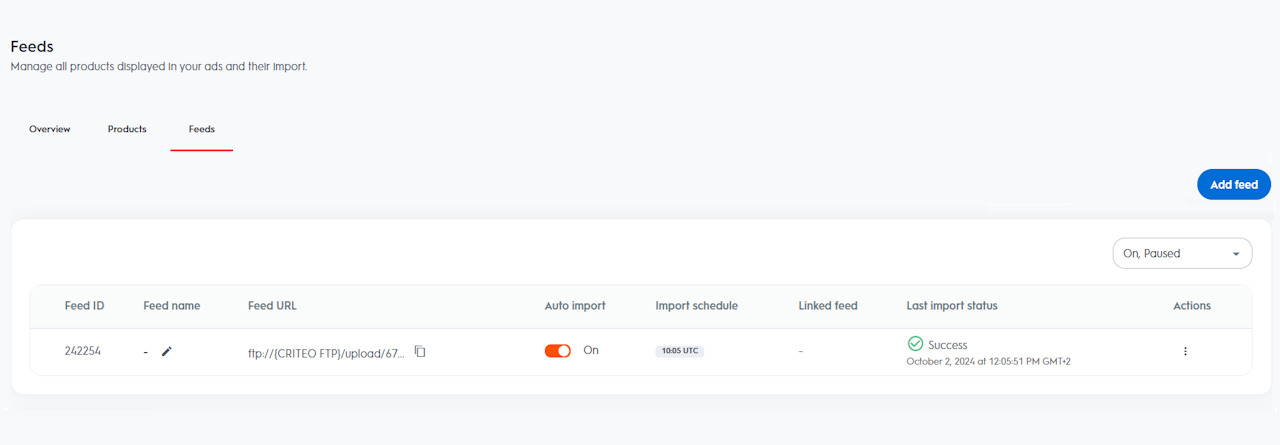
Task: Click the Feed URL column header
Action: coord(272,306)
